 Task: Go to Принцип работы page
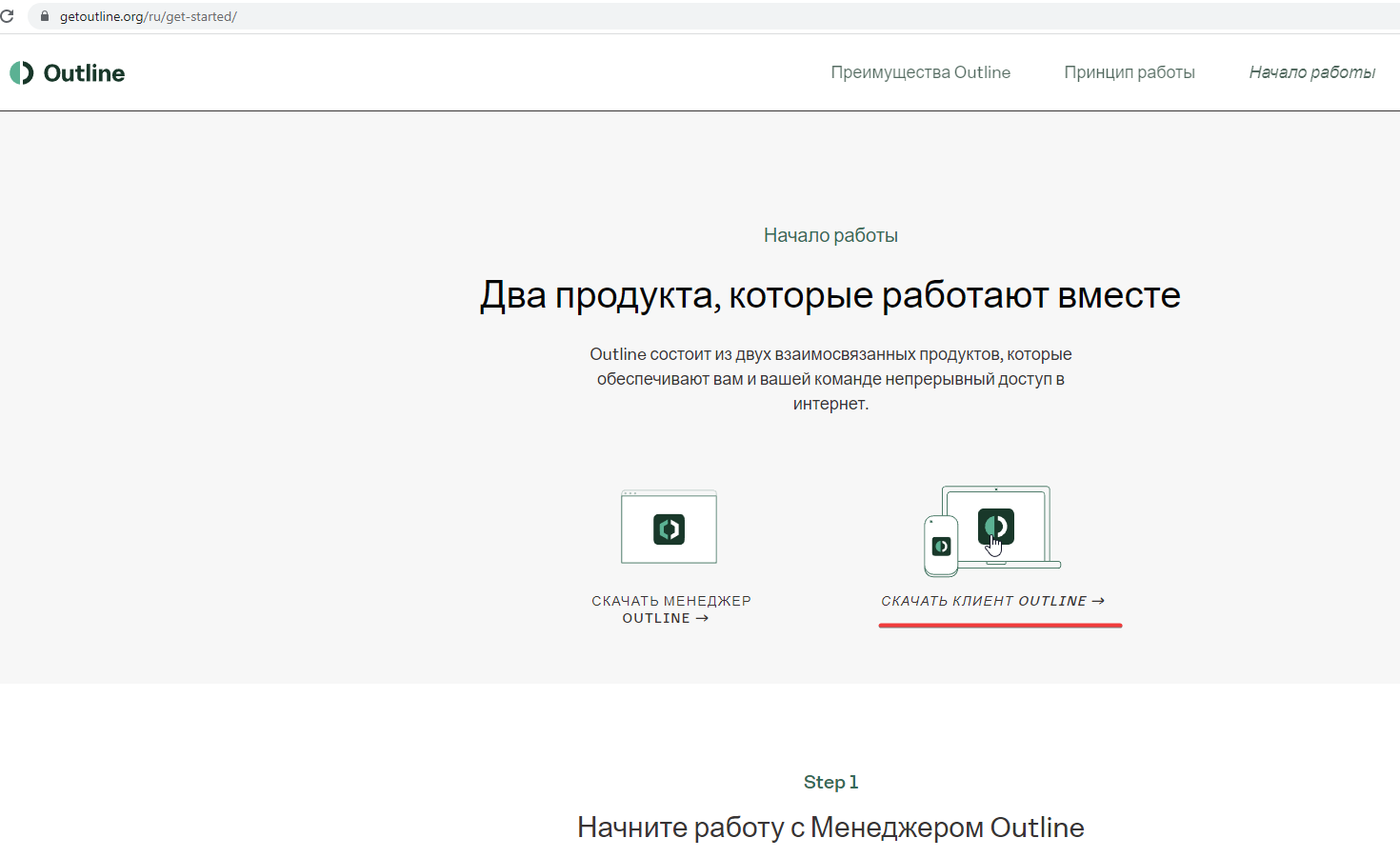tap(1130, 72)
